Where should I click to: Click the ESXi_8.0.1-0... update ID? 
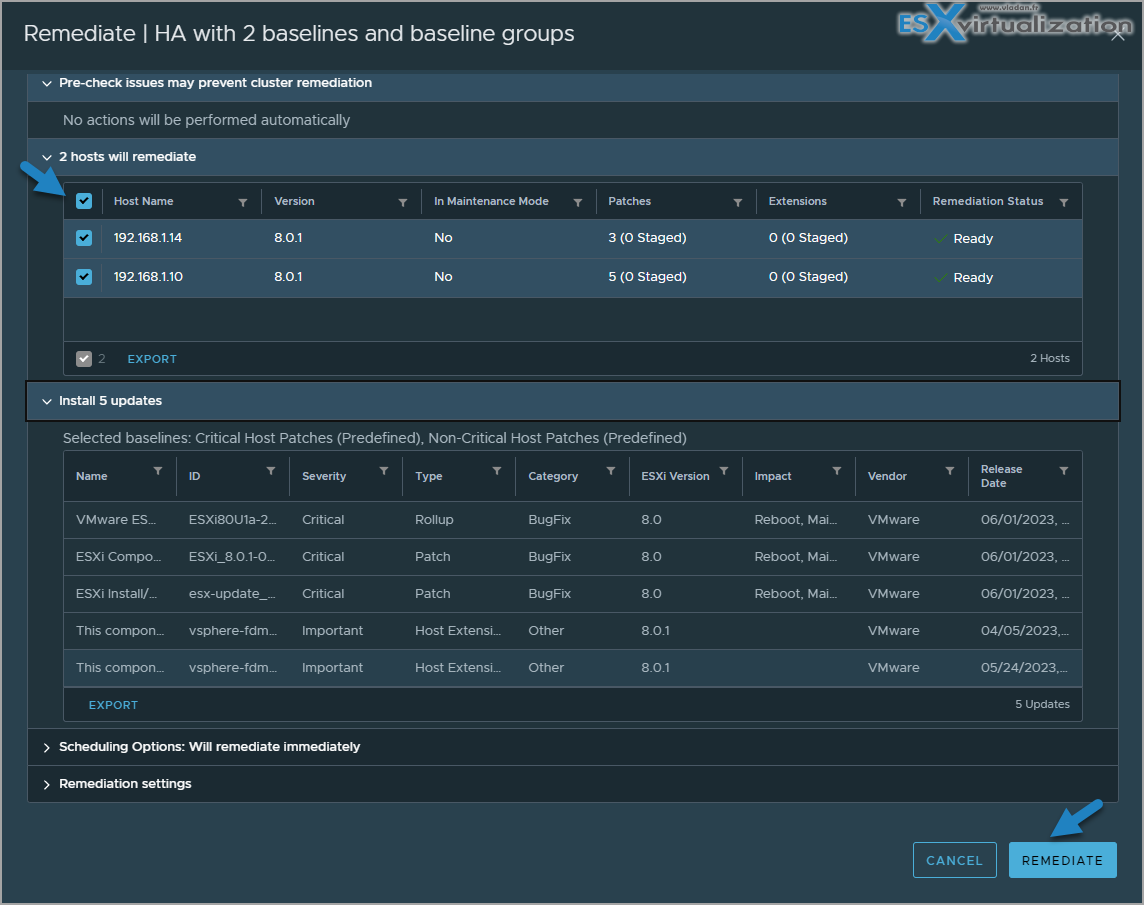[232, 557]
